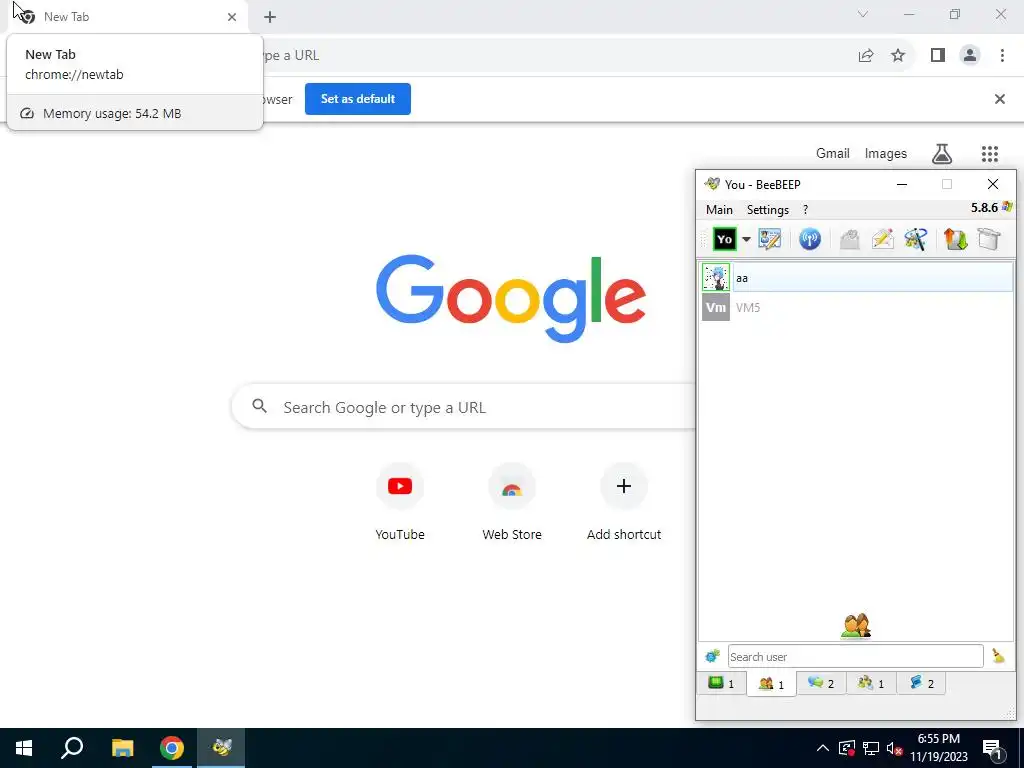
Task: Open Chrome three-dot menu
Action: pos(1002,56)
